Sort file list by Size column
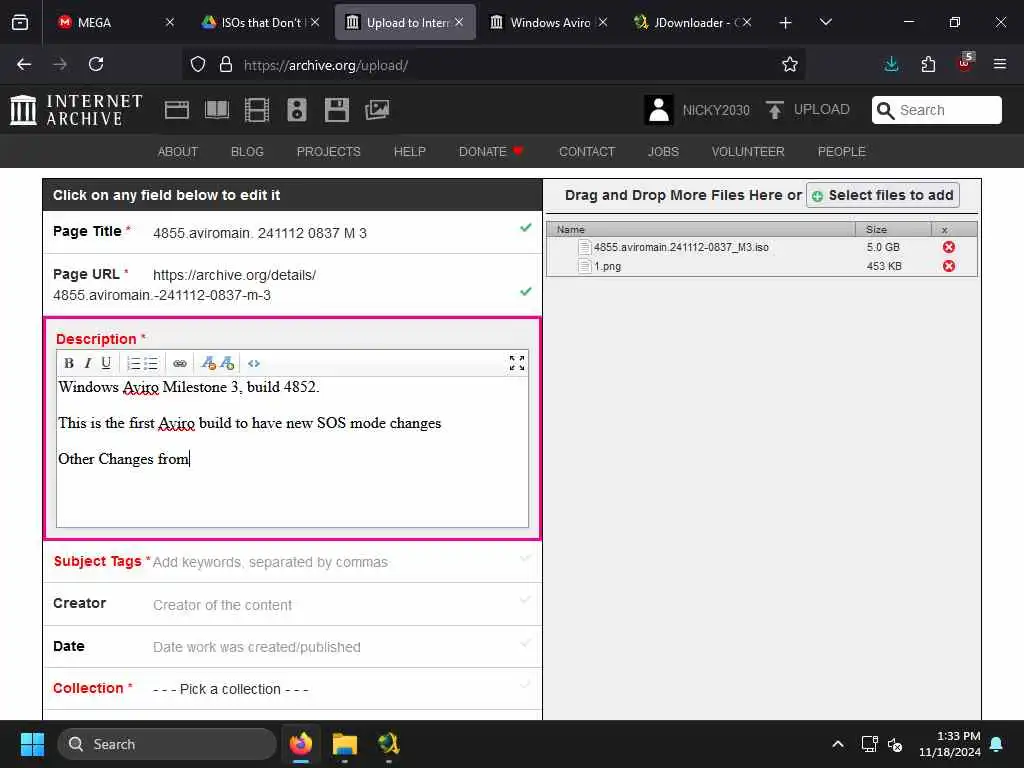The width and height of the screenshot is (1024, 768). click(892, 229)
